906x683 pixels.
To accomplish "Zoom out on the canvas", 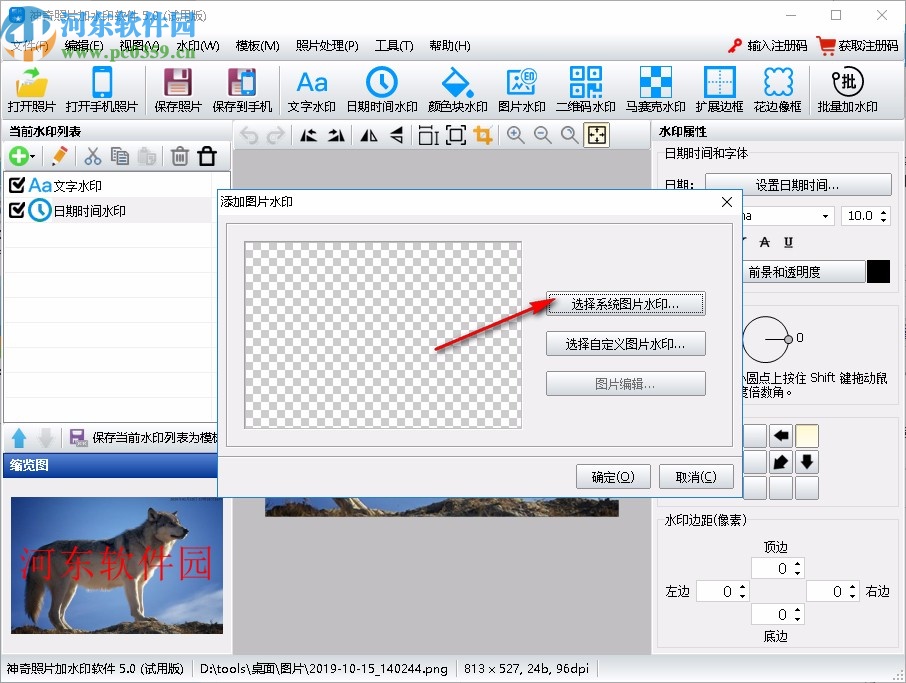I will [542, 135].
